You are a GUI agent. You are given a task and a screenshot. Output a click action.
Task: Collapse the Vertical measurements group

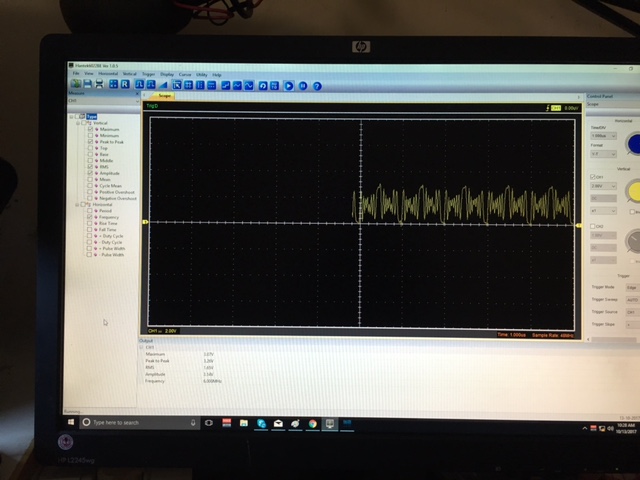click(x=78, y=122)
